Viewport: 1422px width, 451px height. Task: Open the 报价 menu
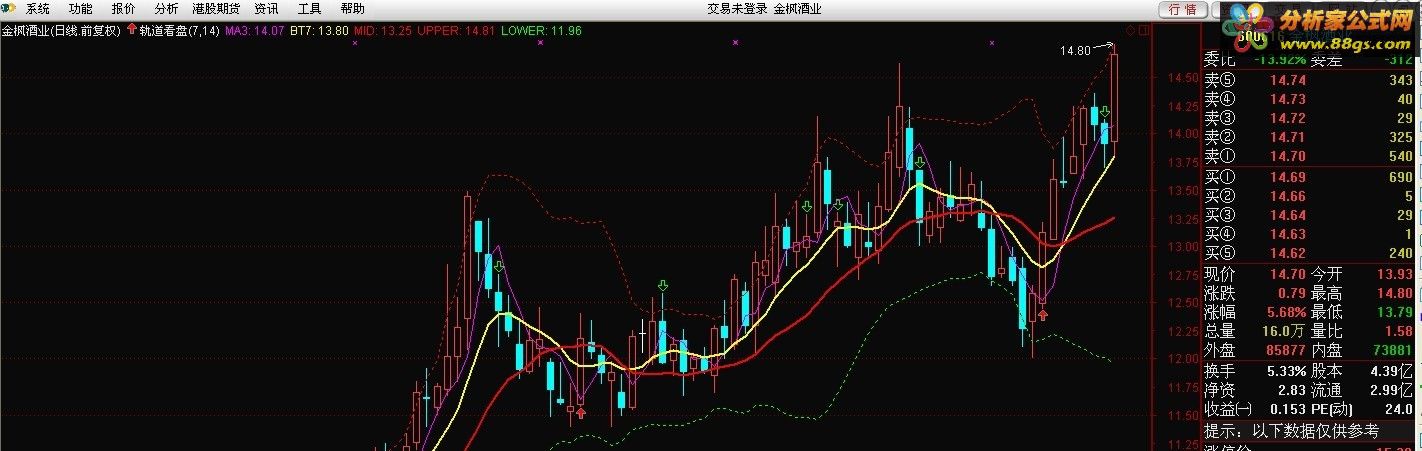click(123, 8)
